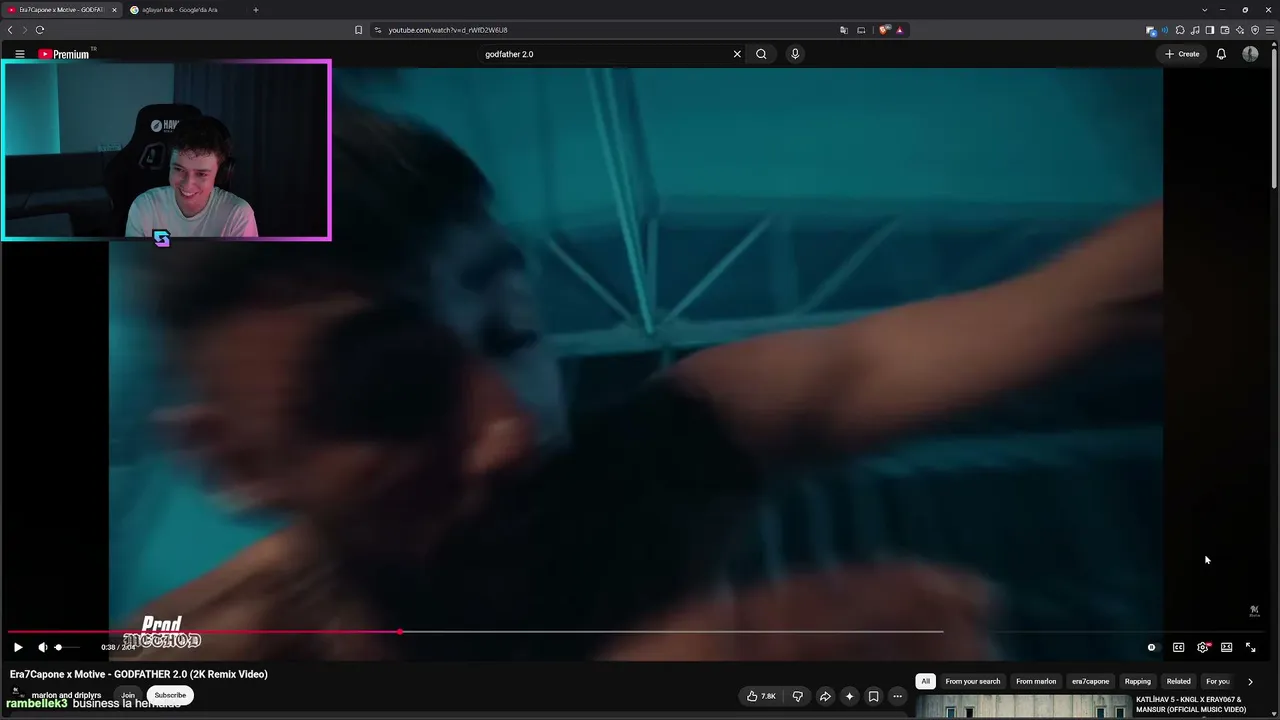Switch to theater mode
1280x720 pixels.
[1226, 647]
